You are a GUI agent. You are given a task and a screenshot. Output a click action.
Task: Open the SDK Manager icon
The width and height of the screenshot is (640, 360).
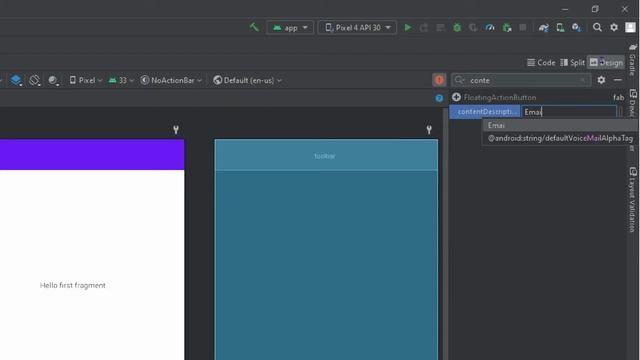coord(576,27)
